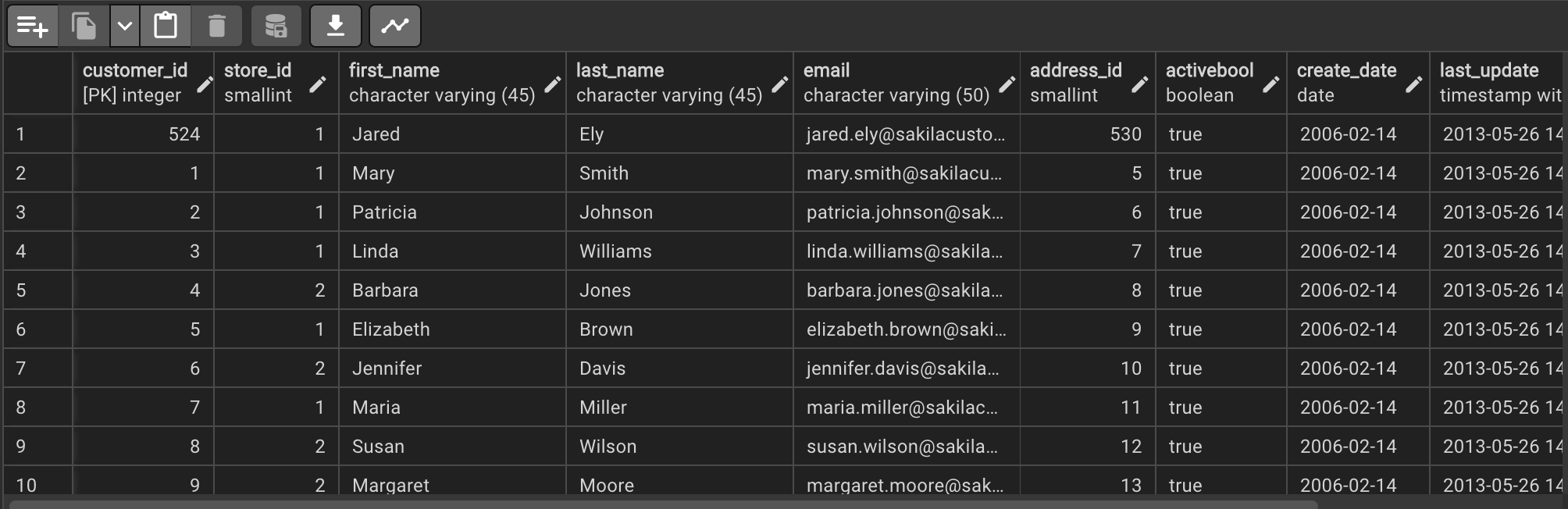This screenshot has height=509, width=1568.
Task: Click the create_date column edit pencil
Action: coord(1413,84)
